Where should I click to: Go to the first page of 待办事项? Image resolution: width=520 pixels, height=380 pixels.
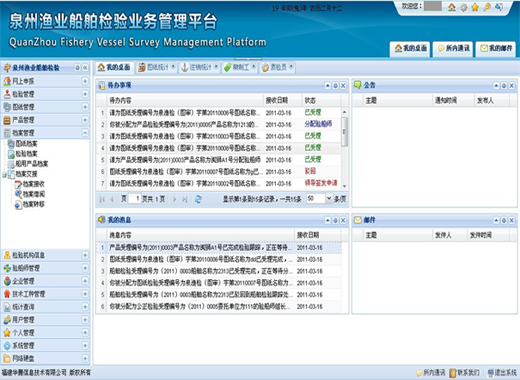tap(102, 199)
